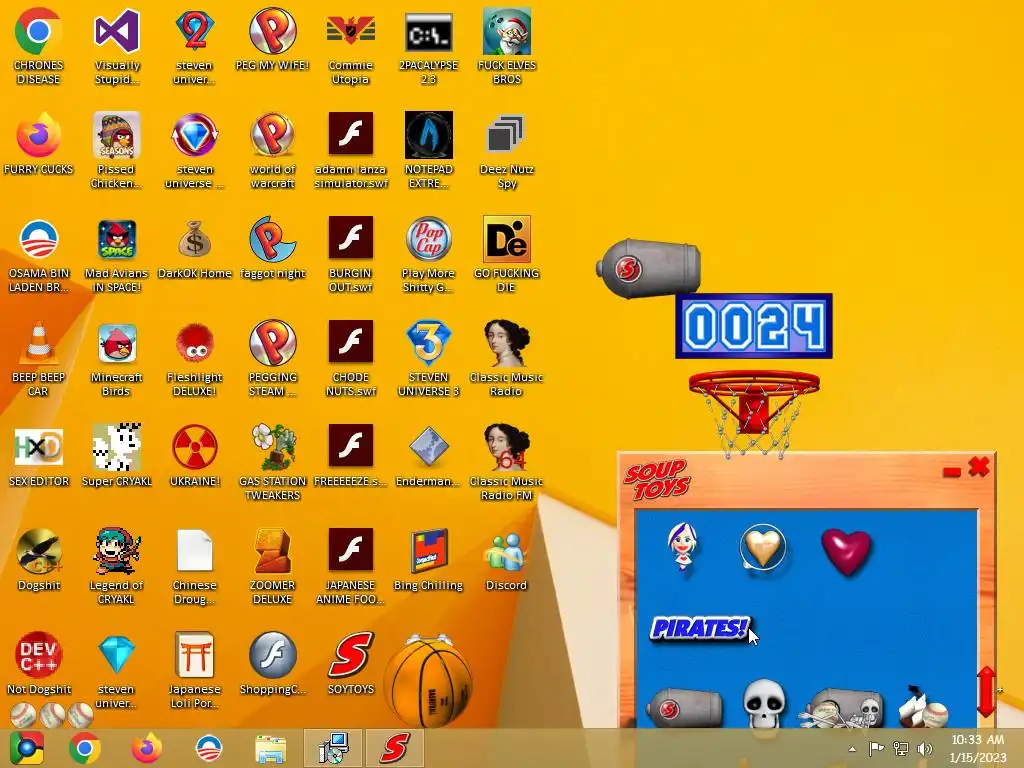This screenshot has width=1024, height=768.
Task: Pick the dark red heart toy
Action: pyautogui.click(x=846, y=552)
